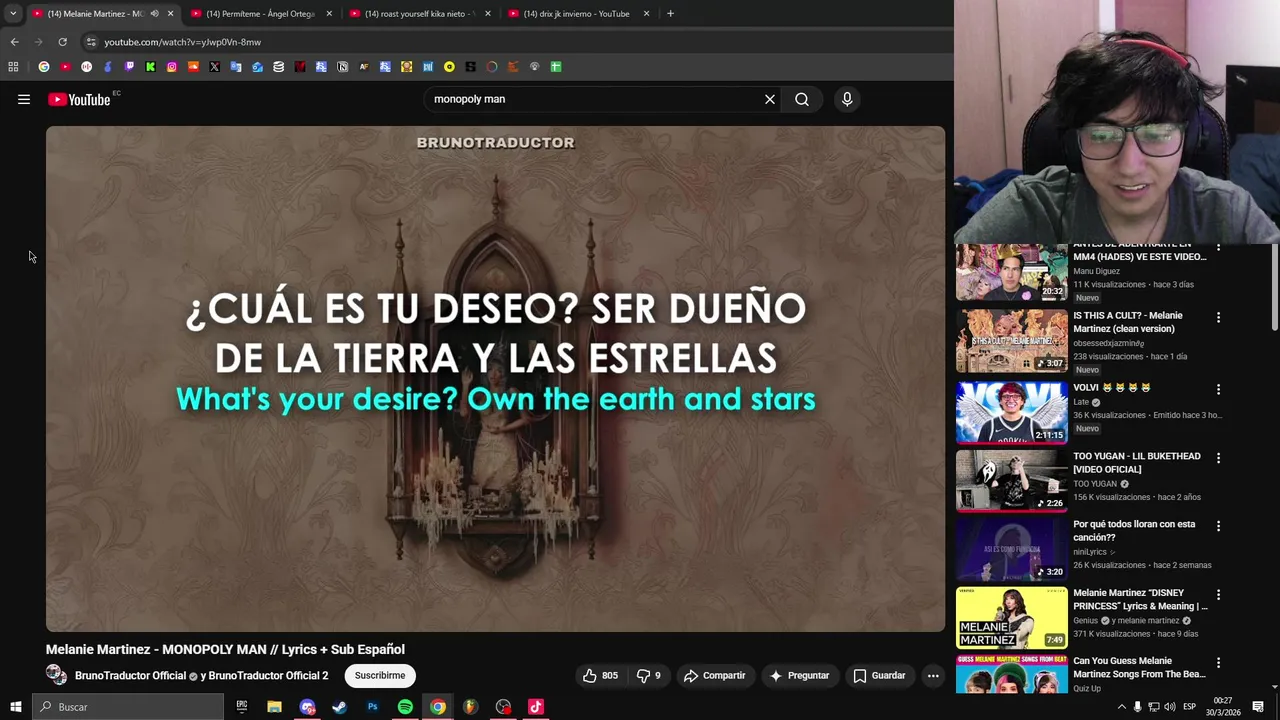Like the video with thumbs up 805
Image resolution: width=1280 pixels, height=720 pixels.
(x=601, y=676)
